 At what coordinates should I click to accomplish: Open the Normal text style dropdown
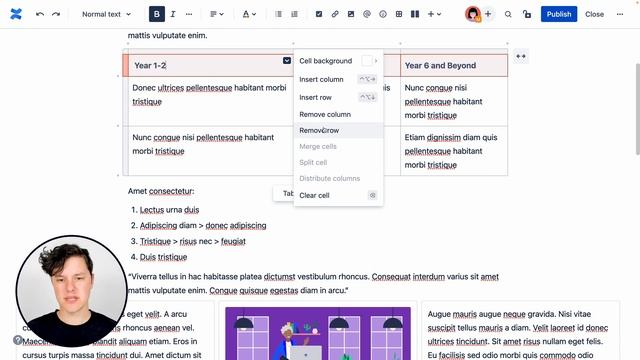coord(106,14)
